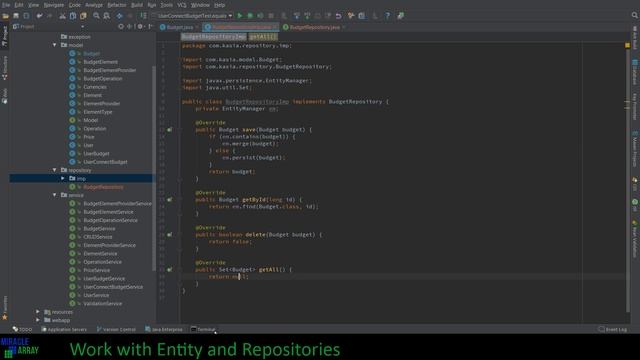Close the Budget.java tab

pyautogui.click(x=197, y=27)
